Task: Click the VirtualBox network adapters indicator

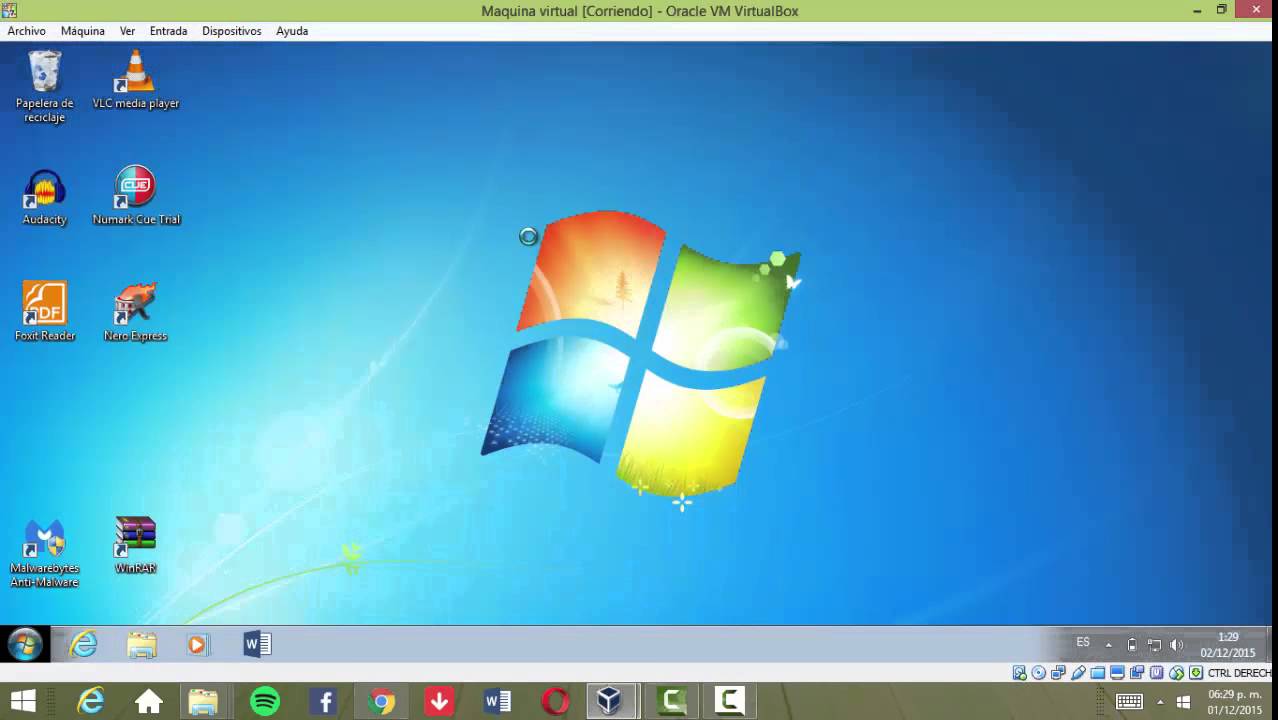Action: click(x=1058, y=673)
